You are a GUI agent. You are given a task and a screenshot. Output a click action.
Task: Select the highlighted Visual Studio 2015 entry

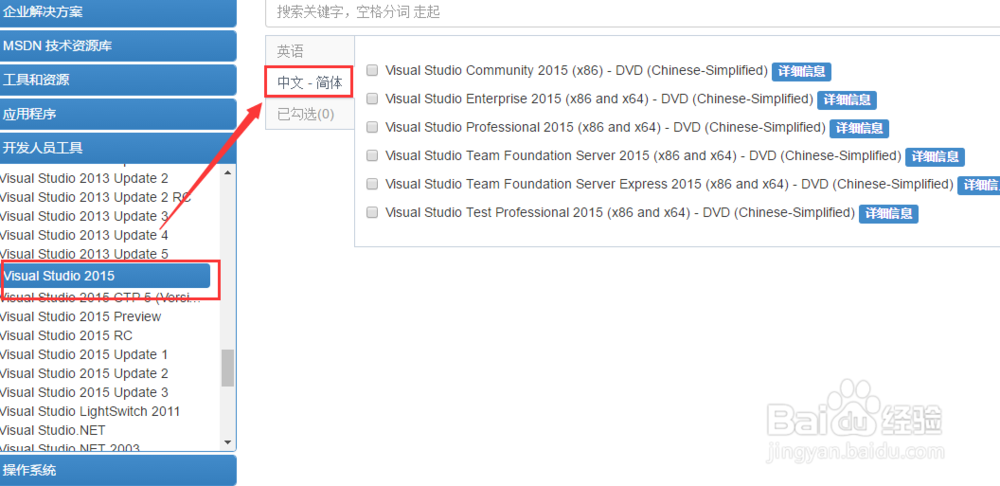105,276
